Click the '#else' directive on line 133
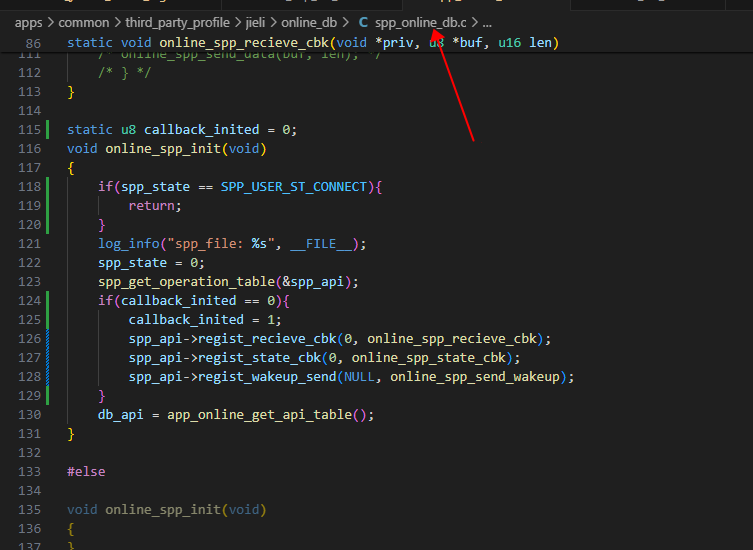The image size is (753, 550). coord(86,472)
